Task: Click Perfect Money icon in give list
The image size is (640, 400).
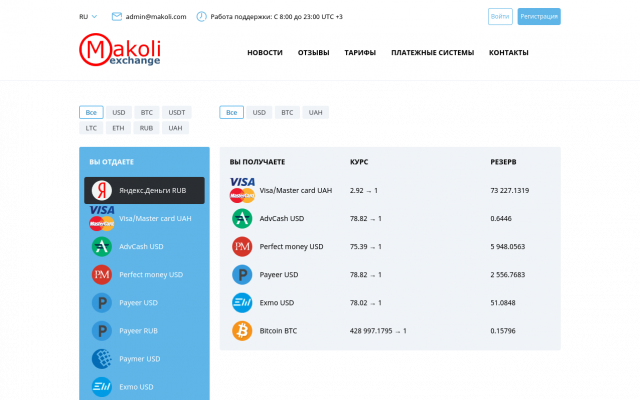Action: (x=102, y=275)
